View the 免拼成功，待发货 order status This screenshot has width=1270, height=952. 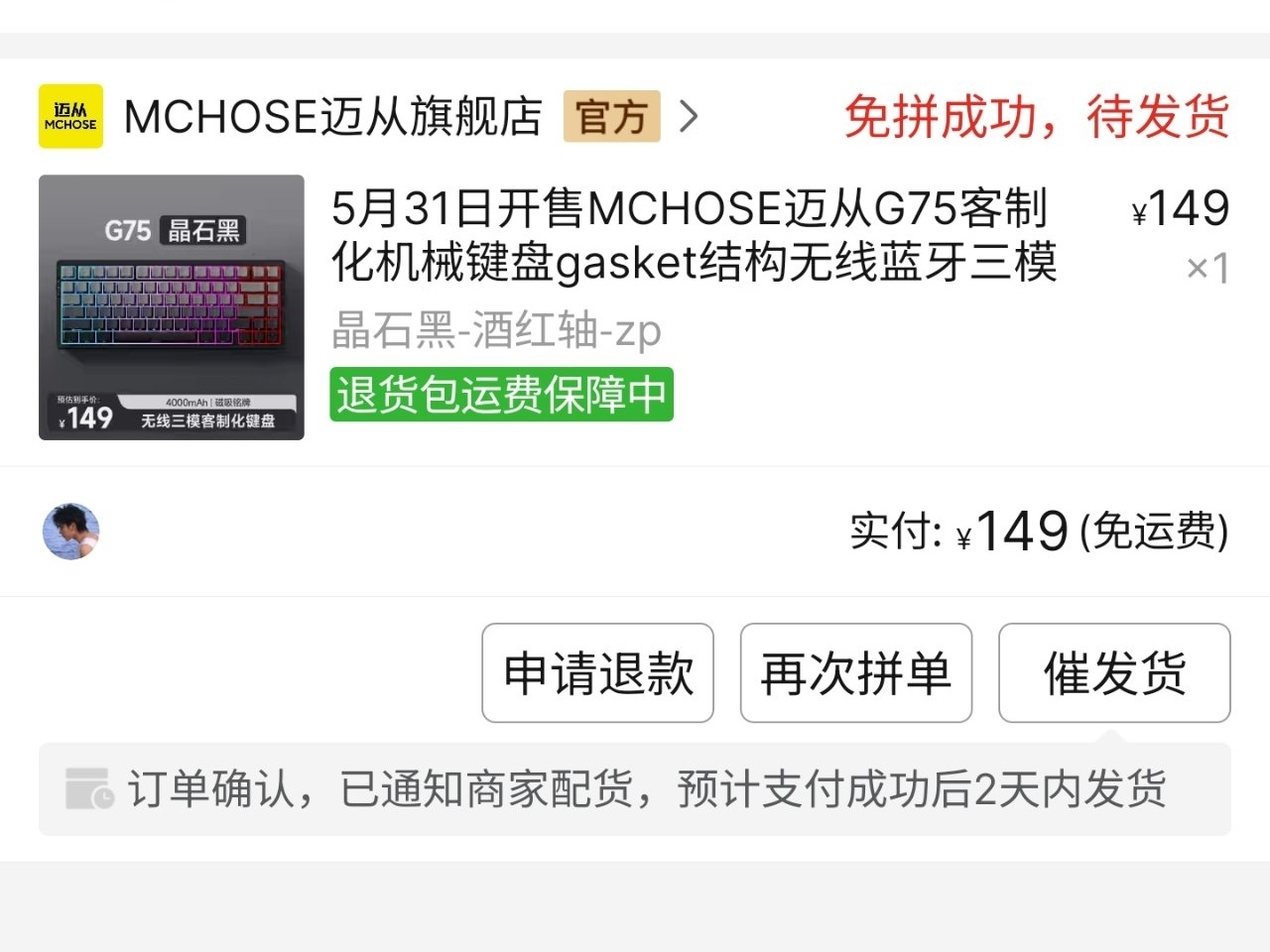point(1037,117)
